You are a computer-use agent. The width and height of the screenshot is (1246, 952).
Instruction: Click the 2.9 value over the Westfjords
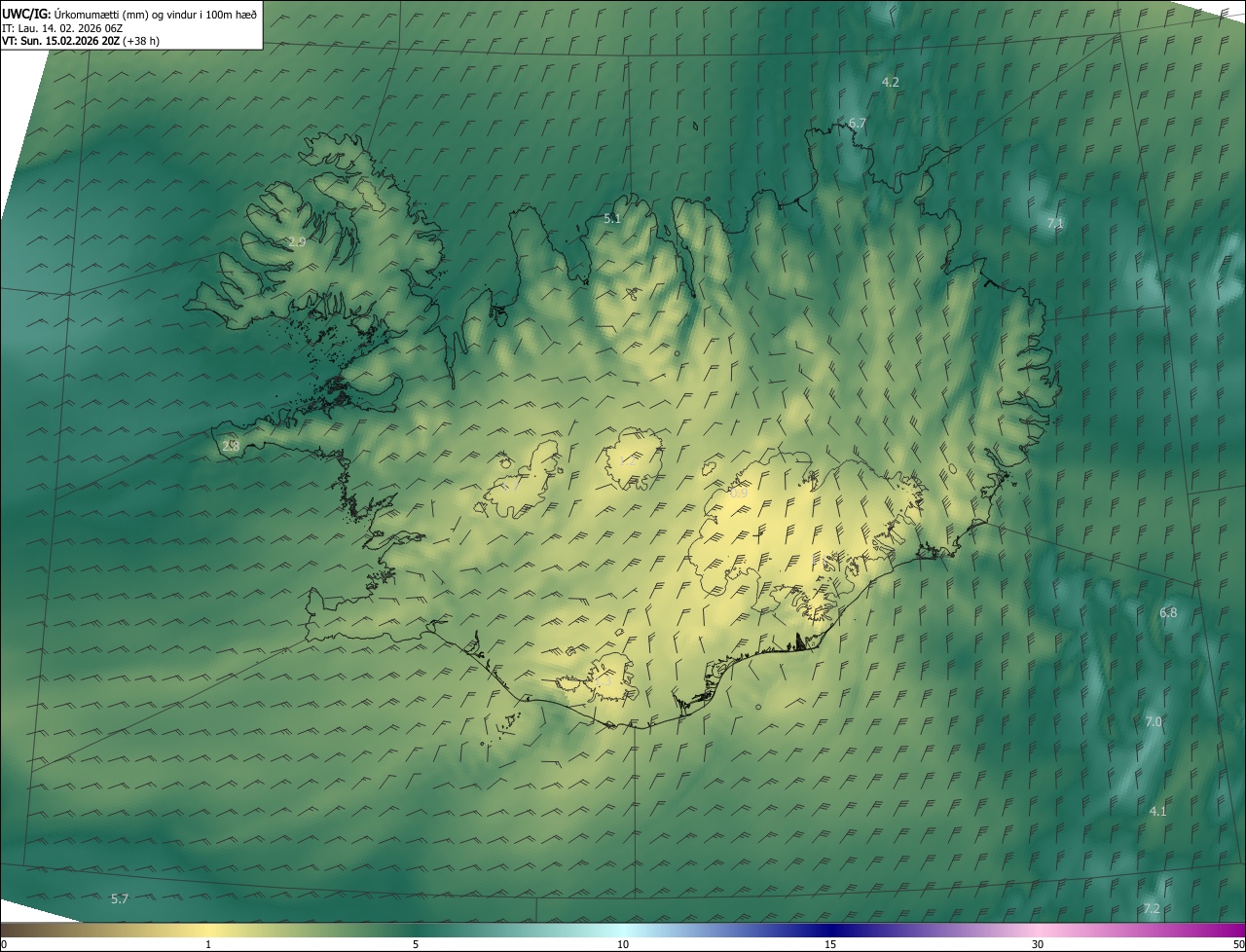297,241
